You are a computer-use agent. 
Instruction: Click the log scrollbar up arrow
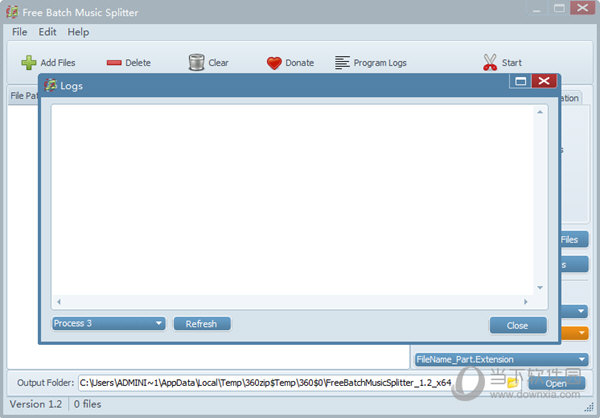pos(540,112)
